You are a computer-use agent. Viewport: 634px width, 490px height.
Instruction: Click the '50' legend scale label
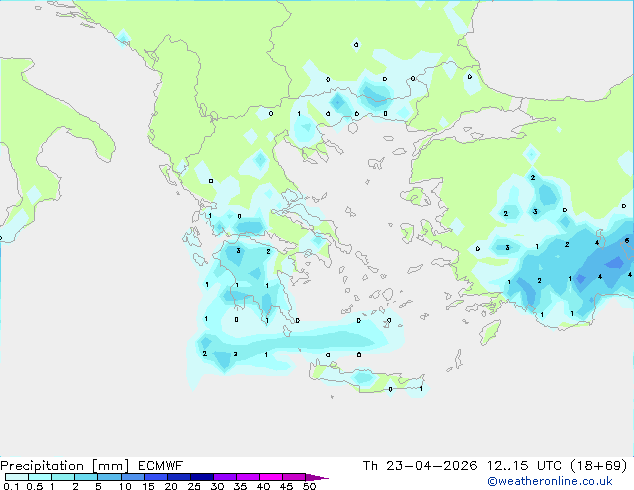[x=309, y=486]
